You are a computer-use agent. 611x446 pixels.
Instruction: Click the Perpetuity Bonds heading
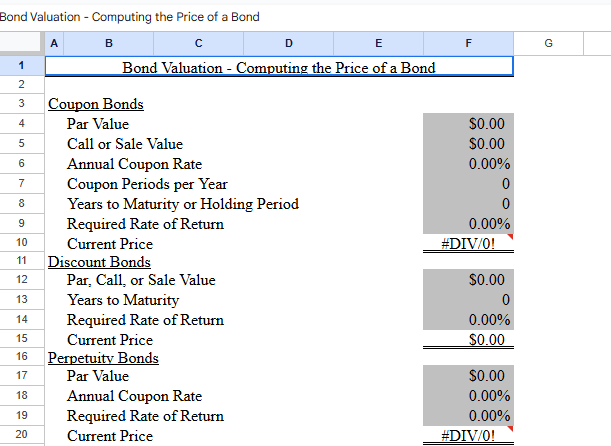[103, 357]
